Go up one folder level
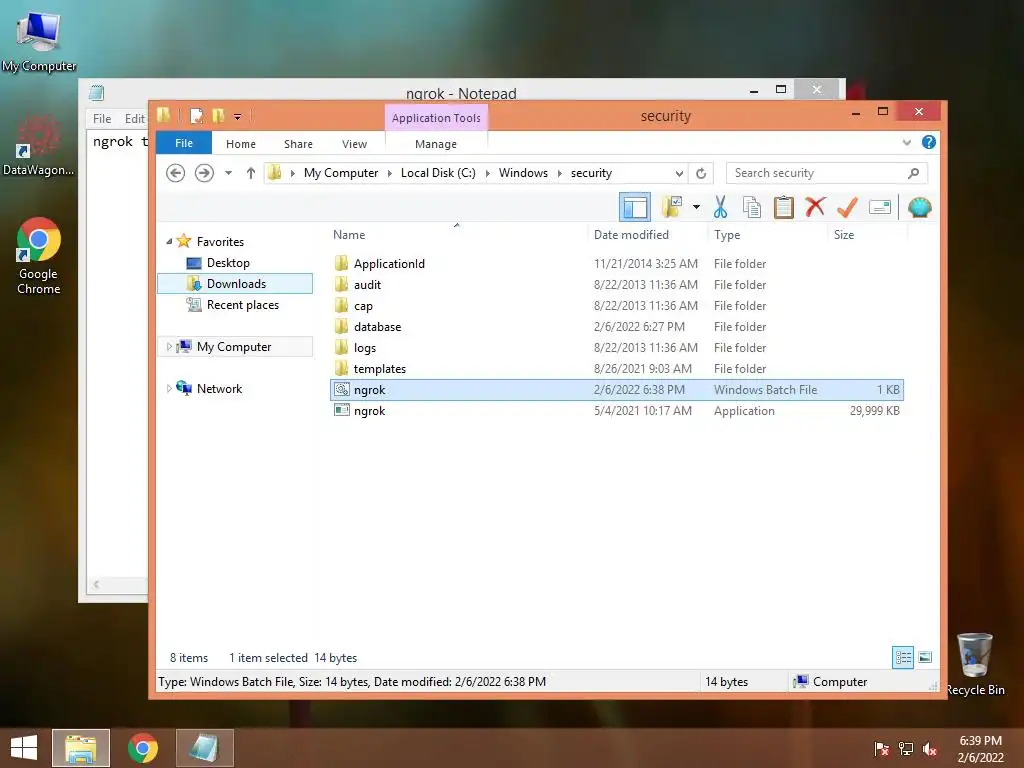Viewport: 1024px width, 768px height. [251, 173]
